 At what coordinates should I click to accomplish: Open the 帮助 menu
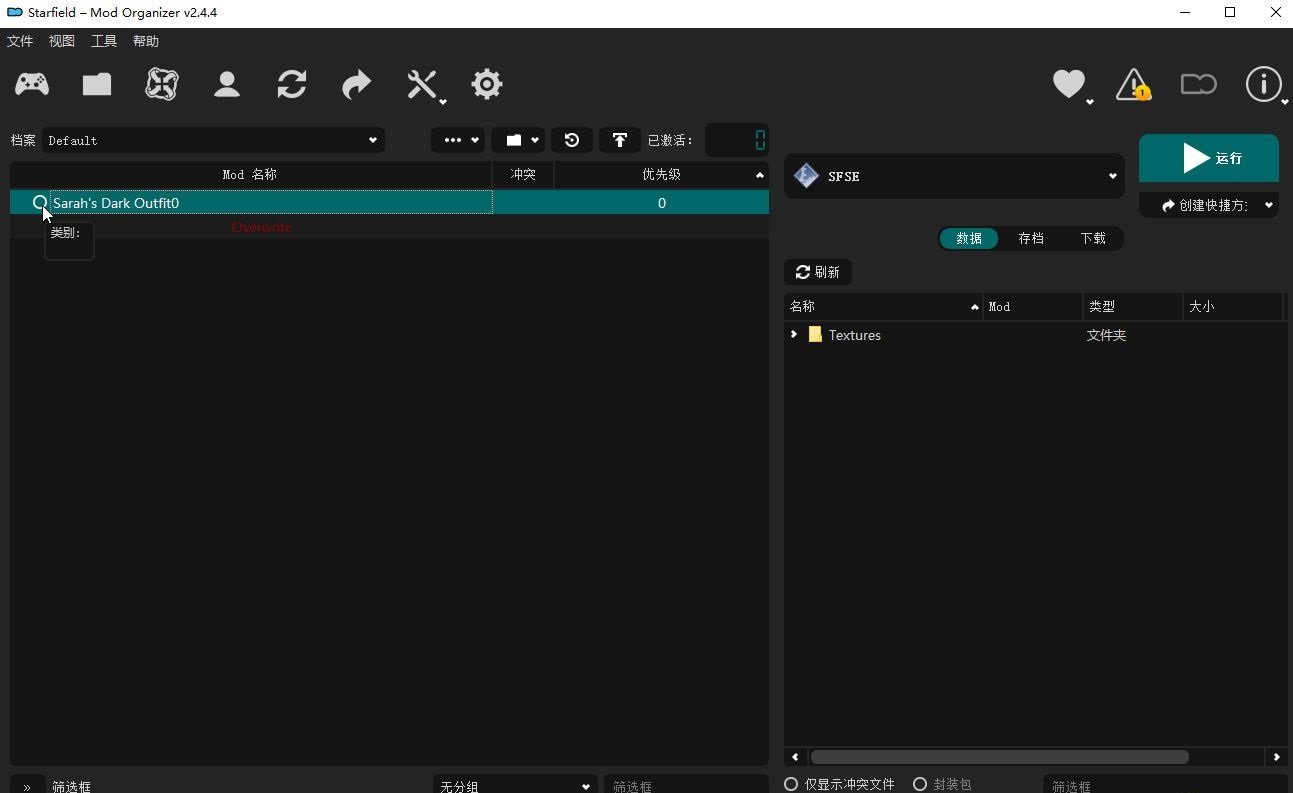coord(146,41)
